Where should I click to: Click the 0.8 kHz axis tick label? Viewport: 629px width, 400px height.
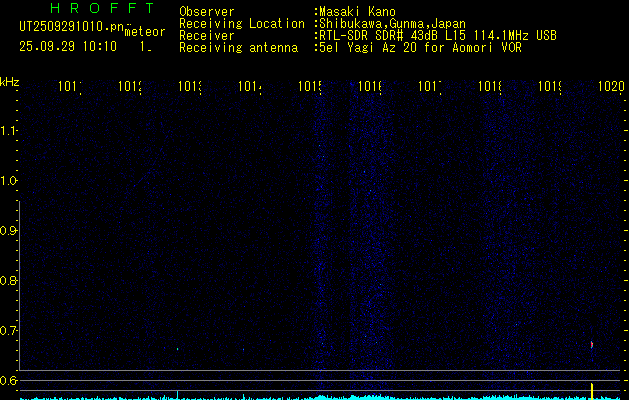tap(8, 280)
